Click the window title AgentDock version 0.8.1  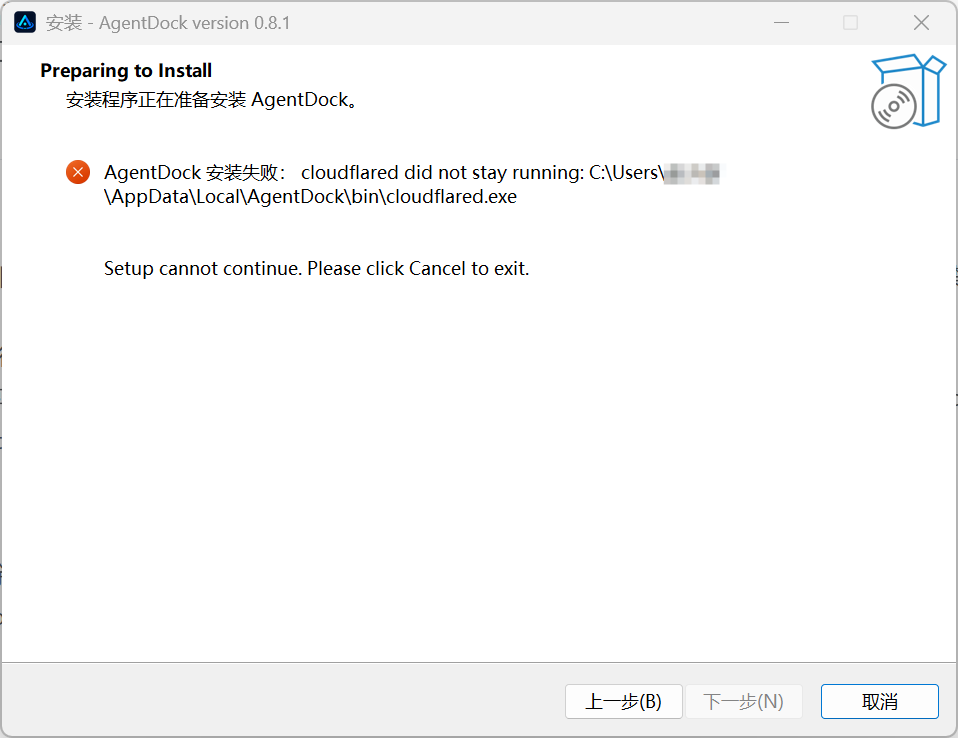coord(194,23)
